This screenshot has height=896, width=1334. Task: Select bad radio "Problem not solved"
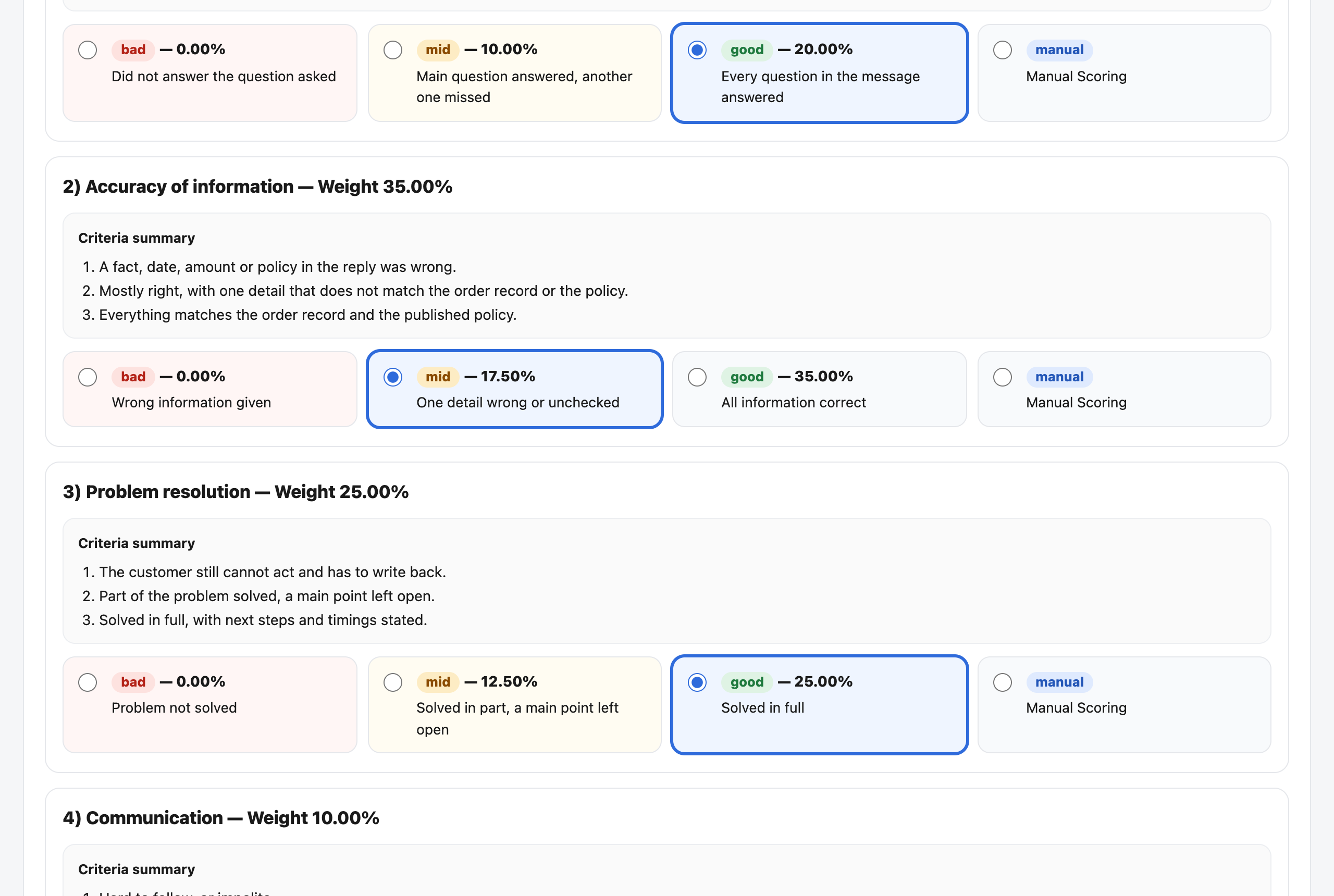point(88,682)
